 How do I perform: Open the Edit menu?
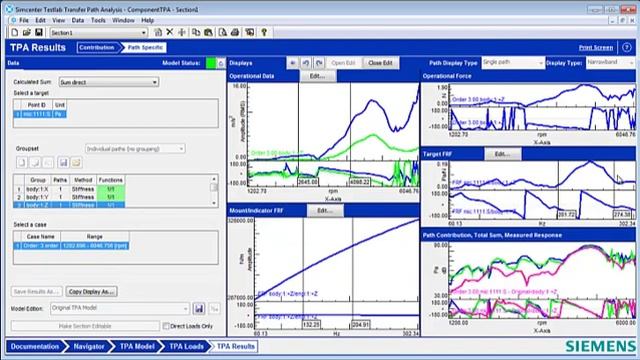coord(40,20)
